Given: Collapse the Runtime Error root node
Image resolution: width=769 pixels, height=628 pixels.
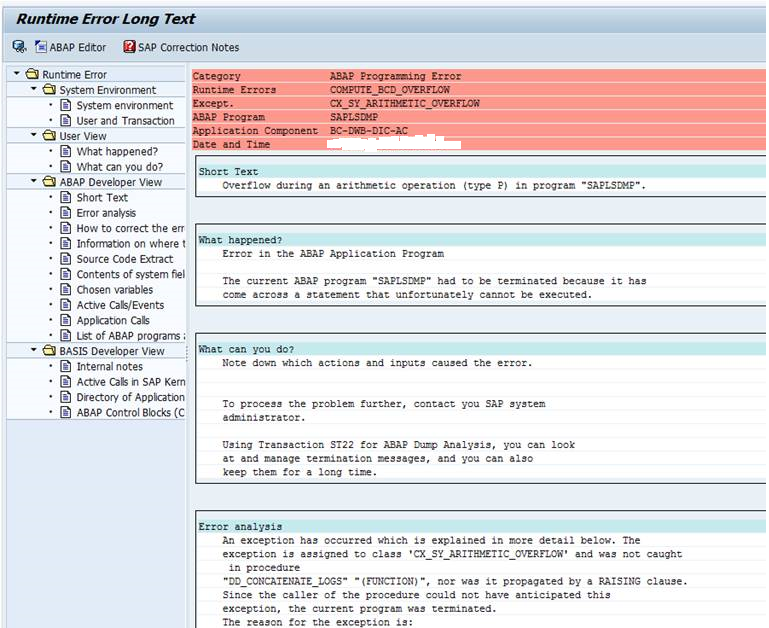Looking at the screenshot, I should point(17,74).
